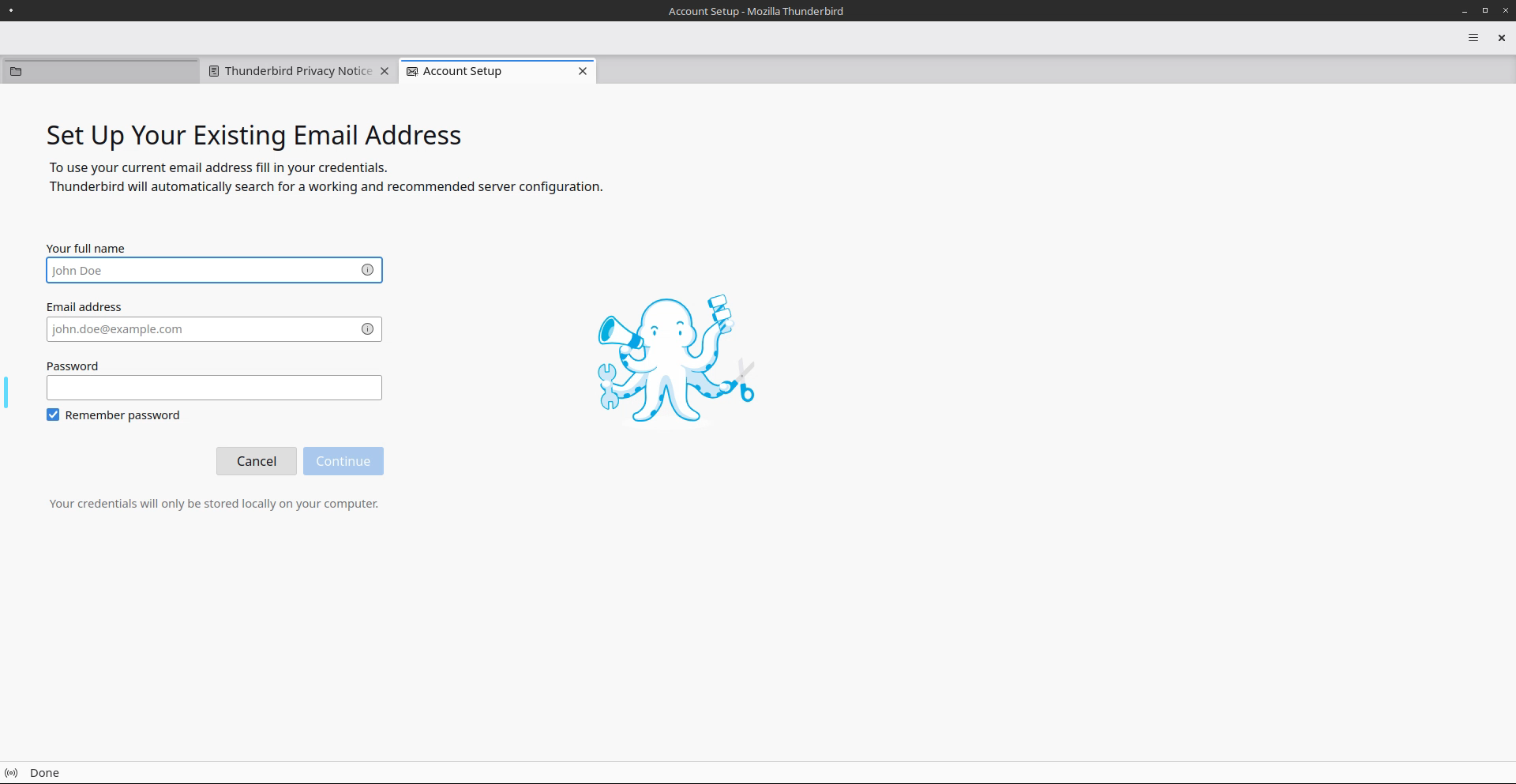Focus the Password field
Viewport: 1516px width, 784px height.
click(213, 388)
